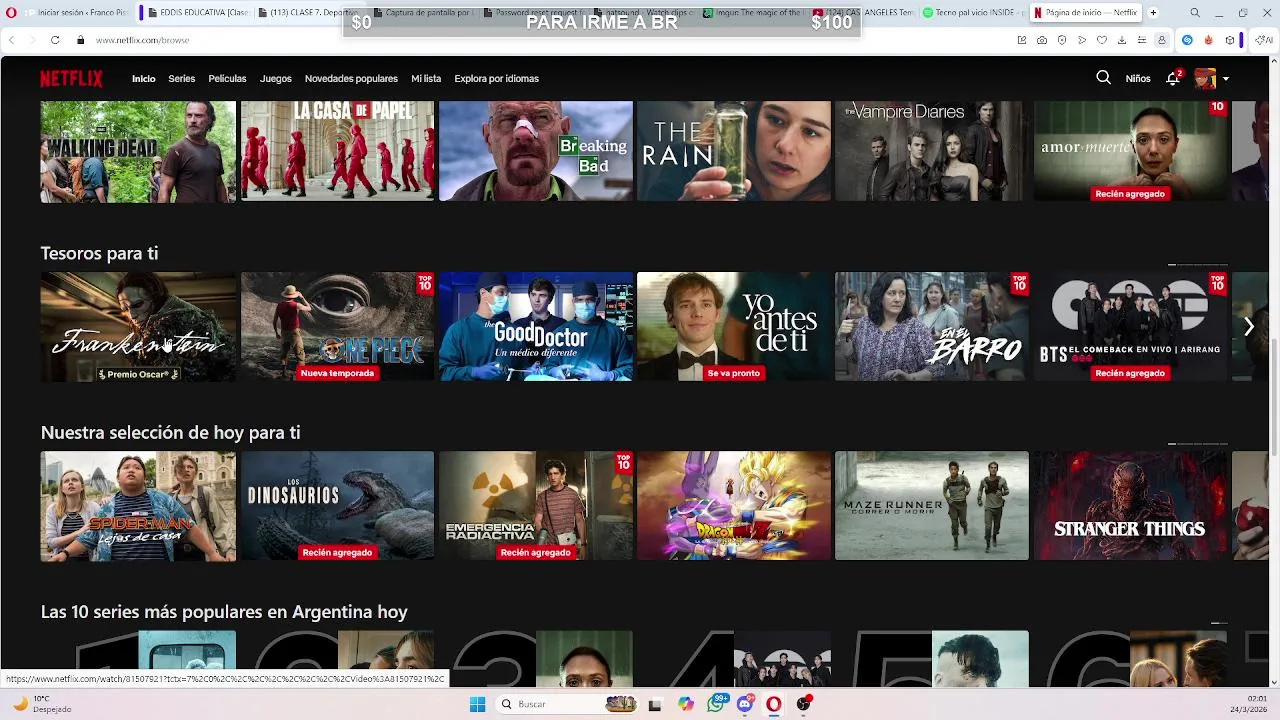Open Yo antes de ti thumbnail

734,326
